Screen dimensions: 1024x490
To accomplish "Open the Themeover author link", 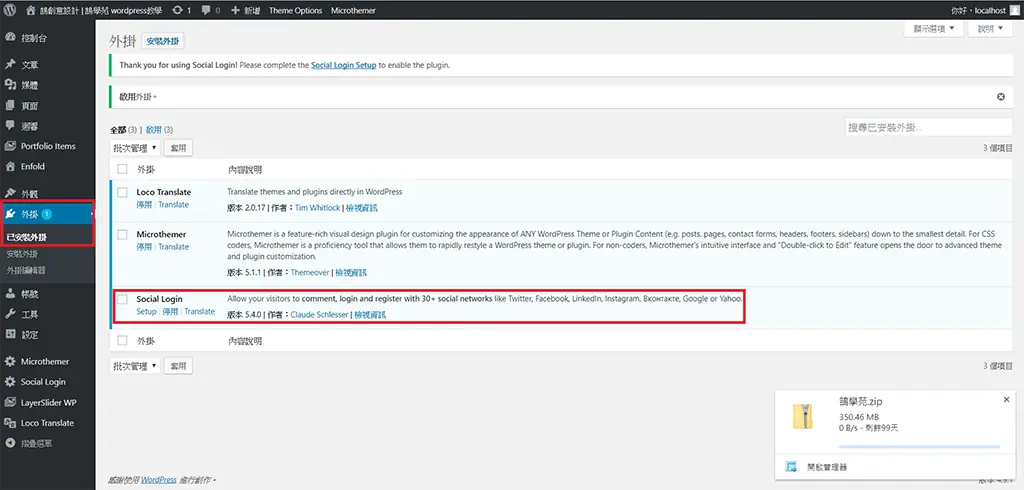I will (x=310, y=272).
